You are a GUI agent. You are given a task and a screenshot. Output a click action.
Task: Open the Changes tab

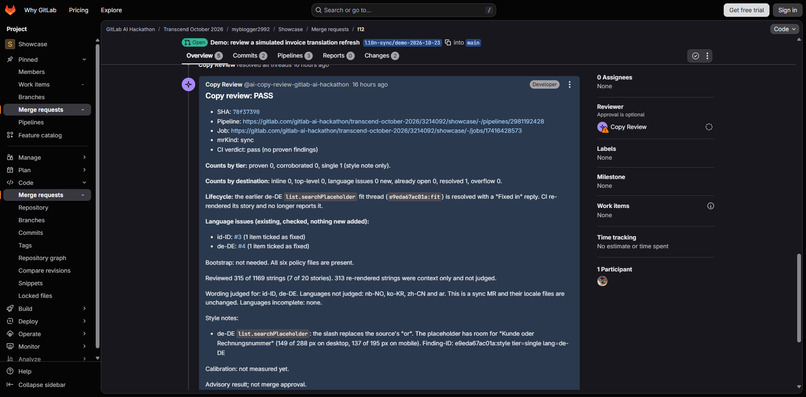pos(381,56)
